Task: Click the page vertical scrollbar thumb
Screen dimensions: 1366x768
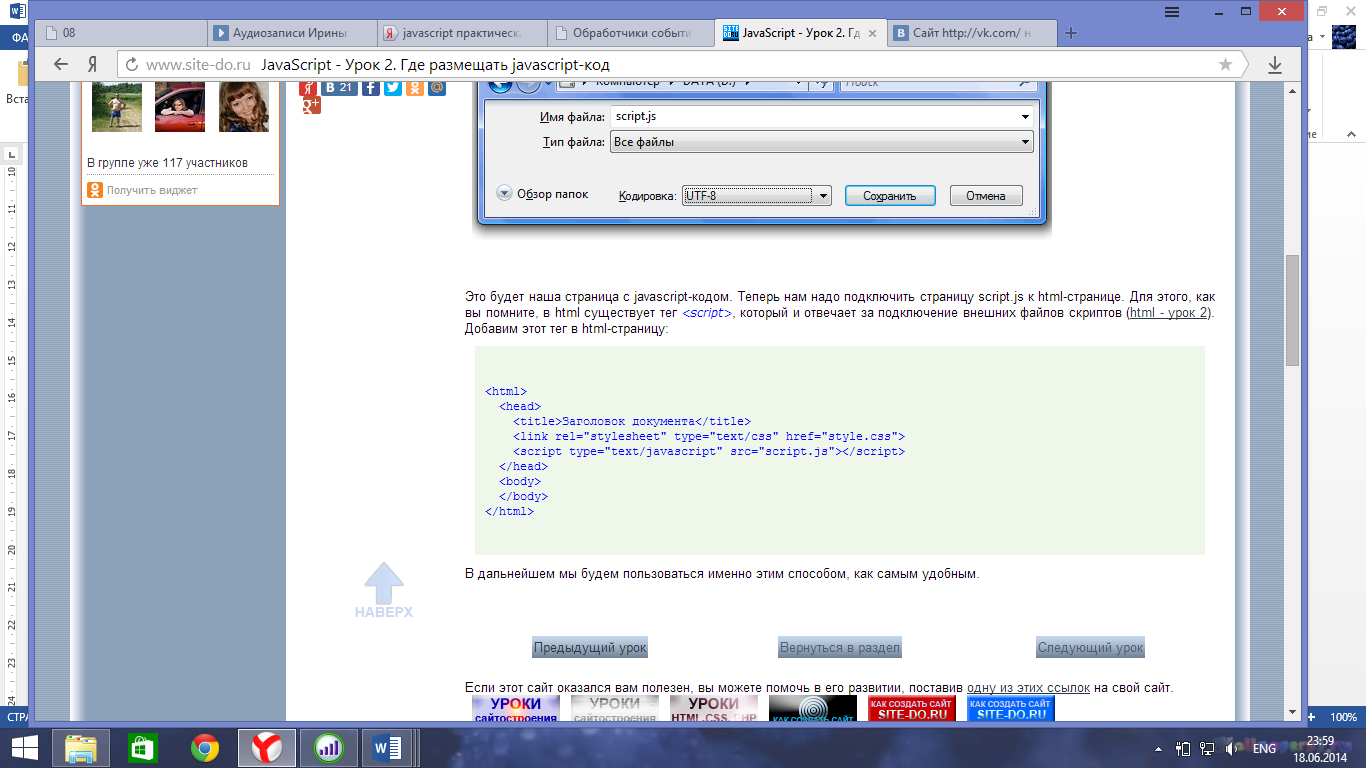Action: 1292,310
